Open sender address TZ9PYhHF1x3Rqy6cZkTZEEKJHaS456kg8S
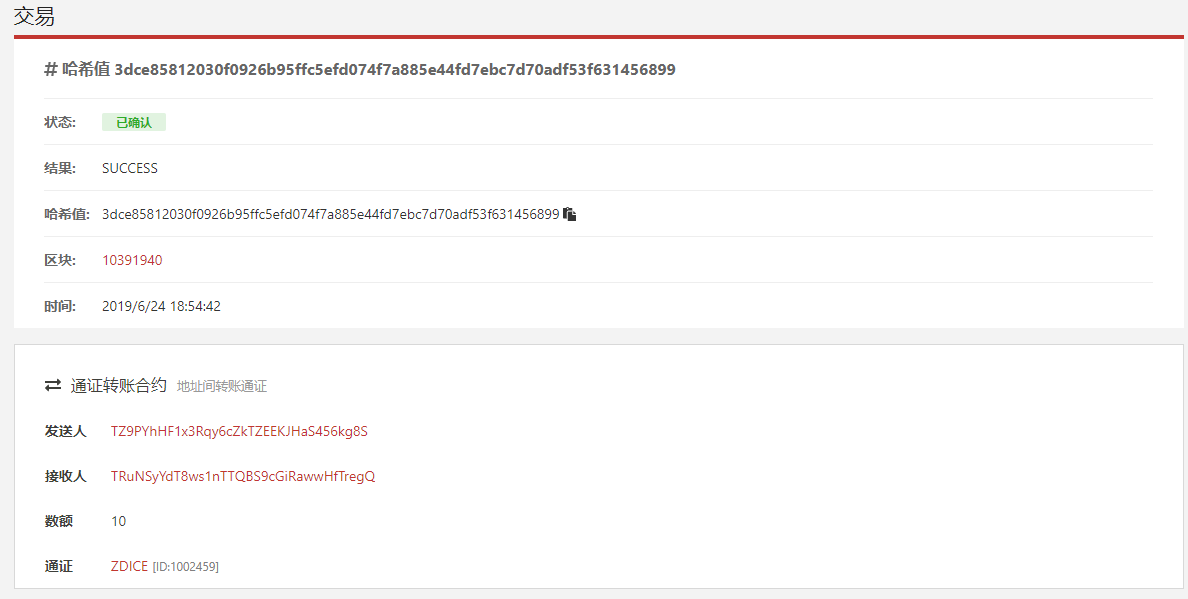The width and height of the screenshot is (1188, 599). (x=239, y=432)
